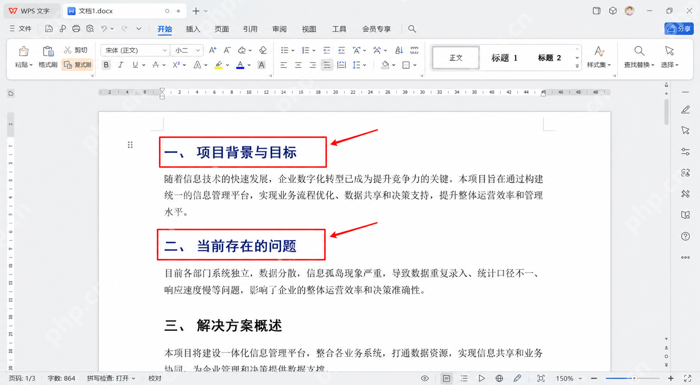
Task: Click the help question mark in right sidebar
Action: [685, 236]
